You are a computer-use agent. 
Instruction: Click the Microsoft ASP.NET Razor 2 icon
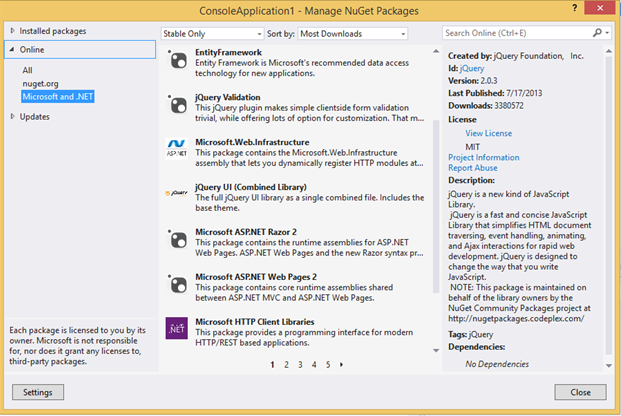pos(177,240)
